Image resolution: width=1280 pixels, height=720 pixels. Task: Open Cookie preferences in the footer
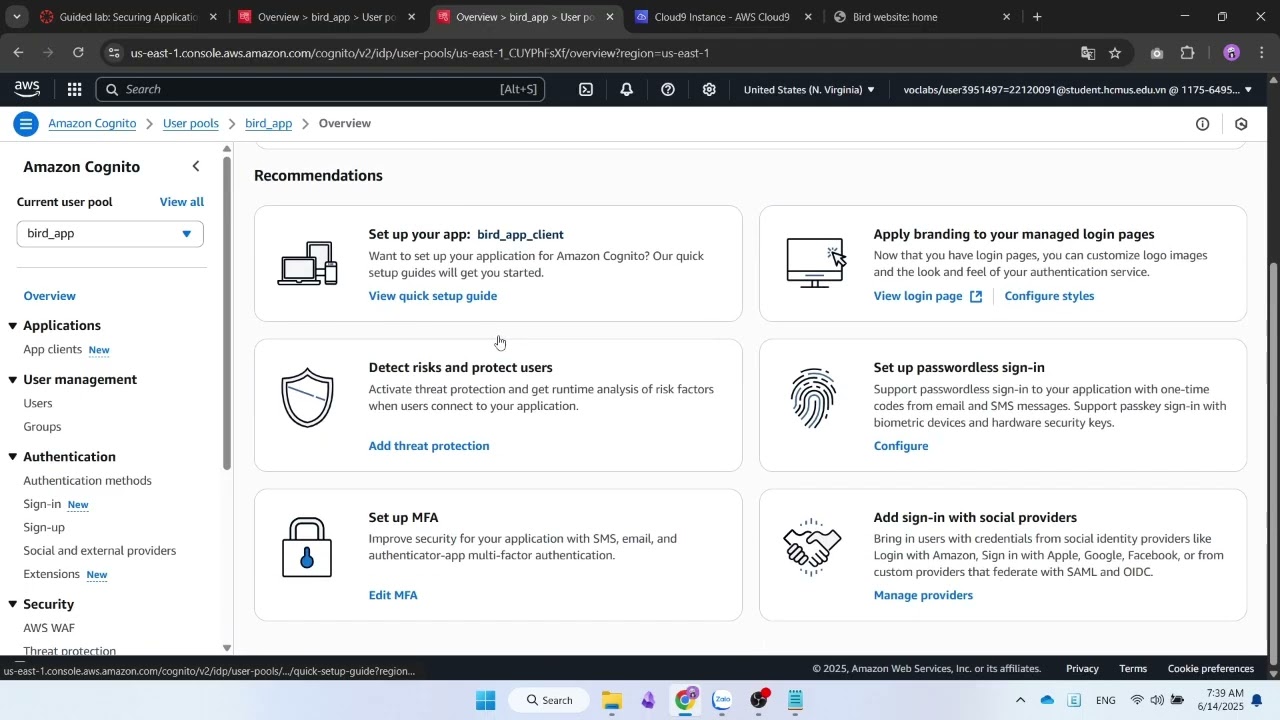pyautogui.click(x=1210, y=669)
